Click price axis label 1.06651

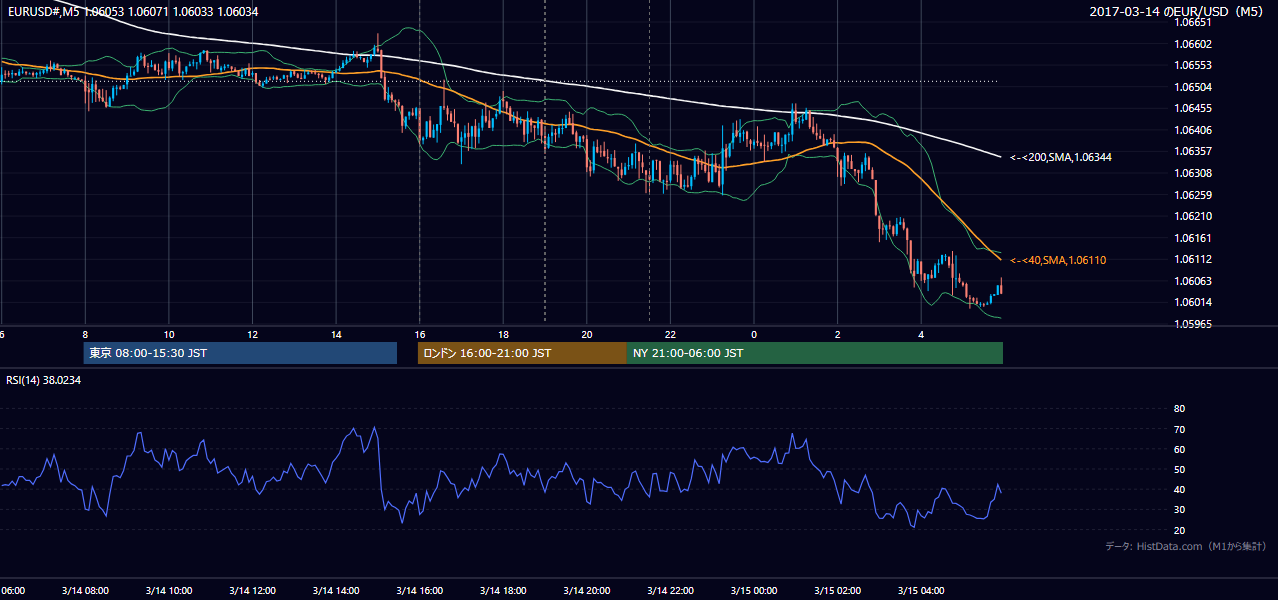1194,22
